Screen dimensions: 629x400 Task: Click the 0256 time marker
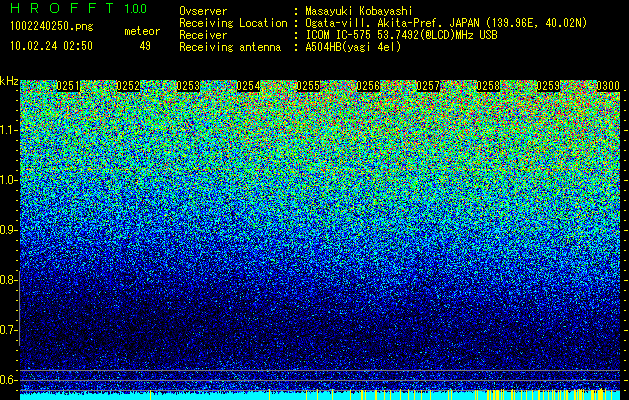tap(368, 86)
